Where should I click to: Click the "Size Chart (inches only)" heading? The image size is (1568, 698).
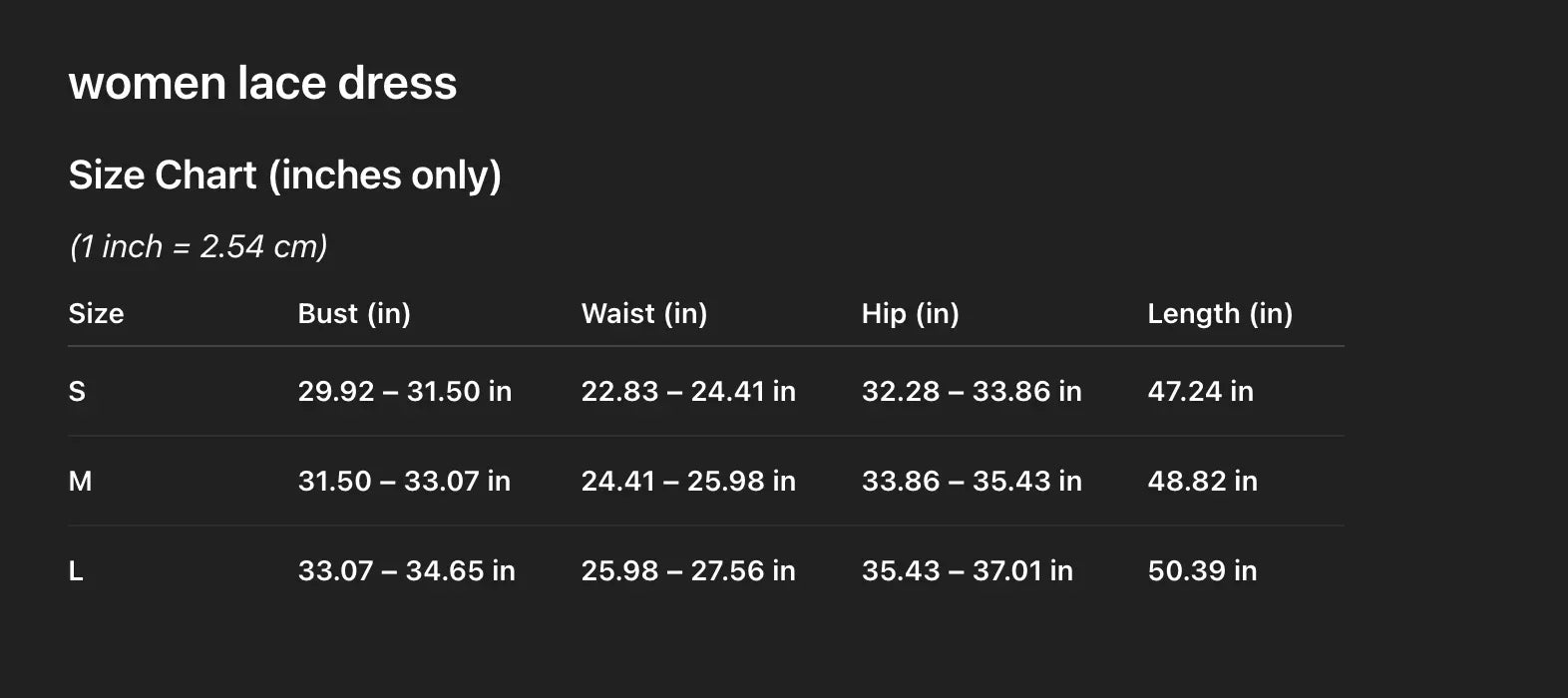tap(284, 175)
